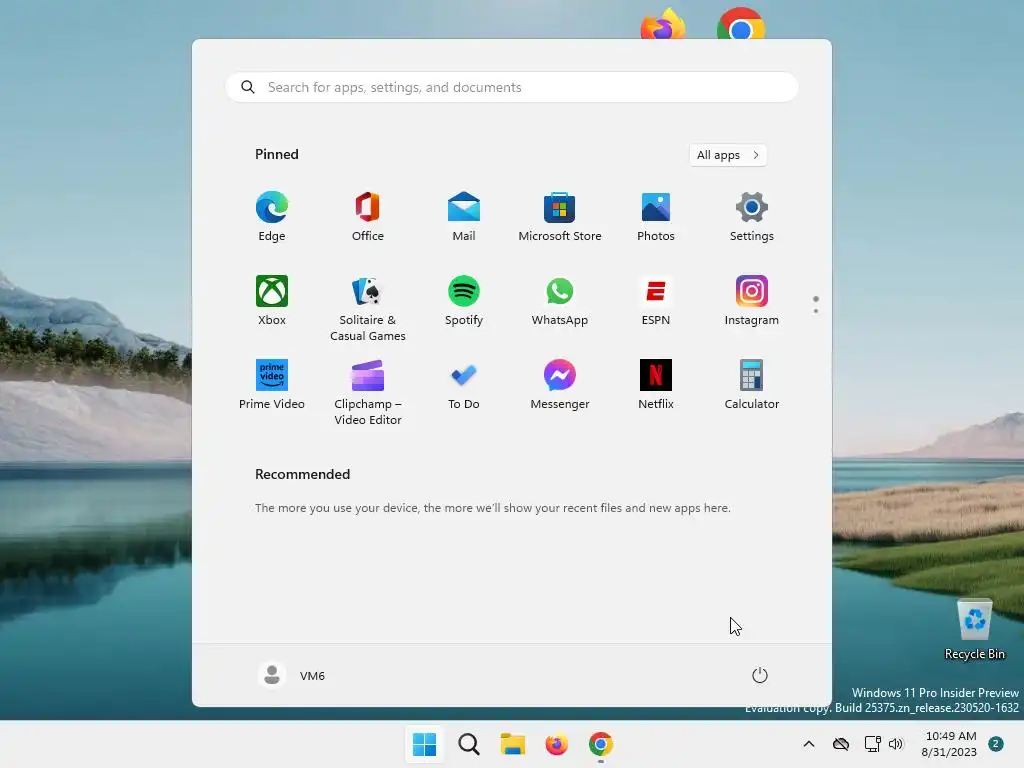Screen dimensions: 1024x768
Task: Go to the next page of pinned apps
Action: 816,311
